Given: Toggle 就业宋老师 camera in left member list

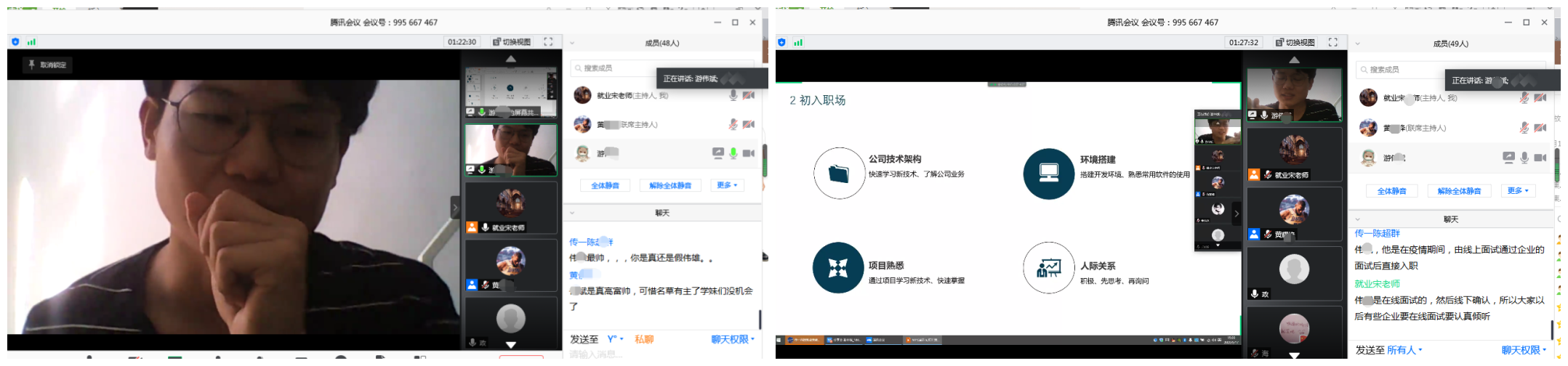Looking at the screenshot, I should pos(749,95).
